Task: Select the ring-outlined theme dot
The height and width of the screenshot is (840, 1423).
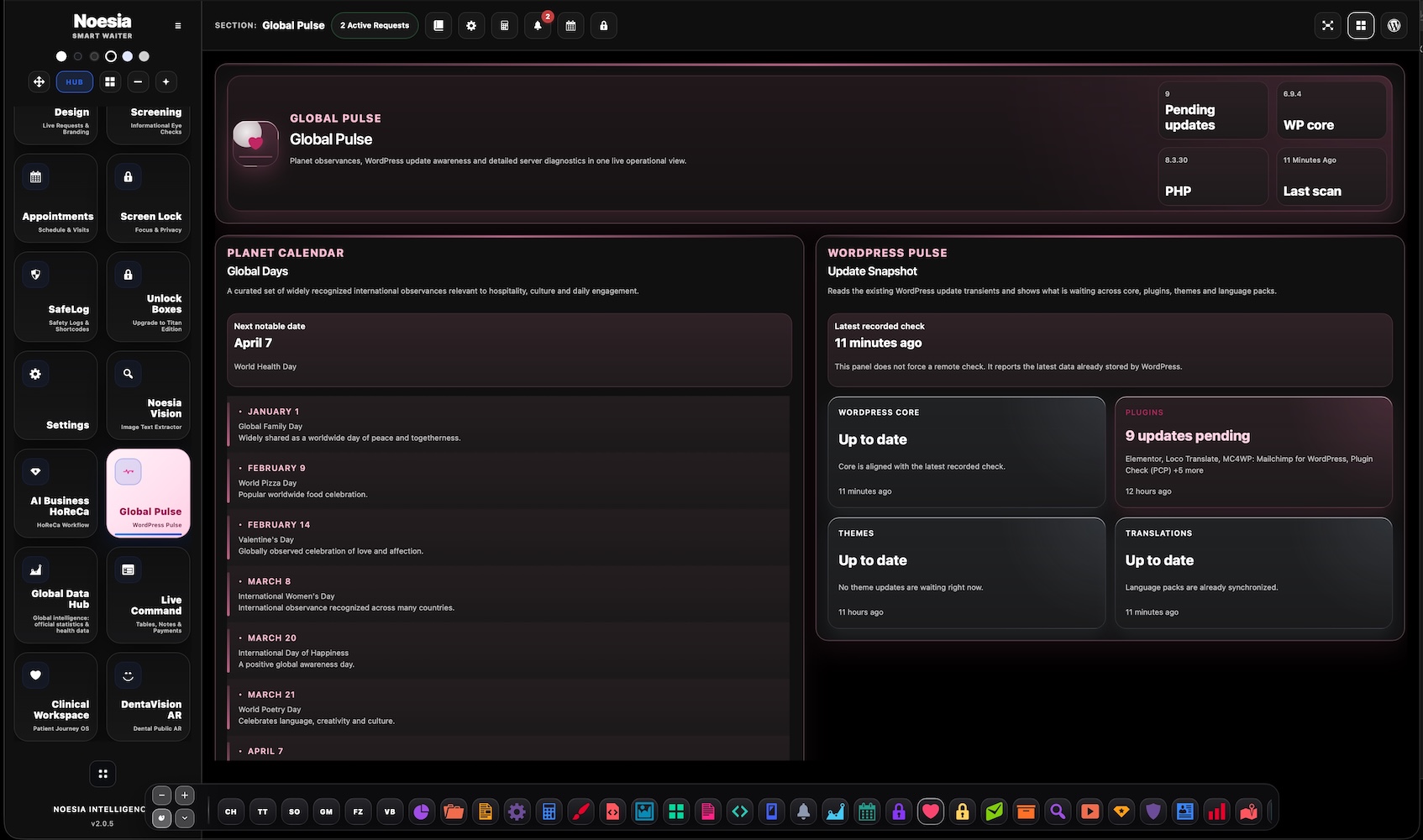Action: [x=111, y=56]
